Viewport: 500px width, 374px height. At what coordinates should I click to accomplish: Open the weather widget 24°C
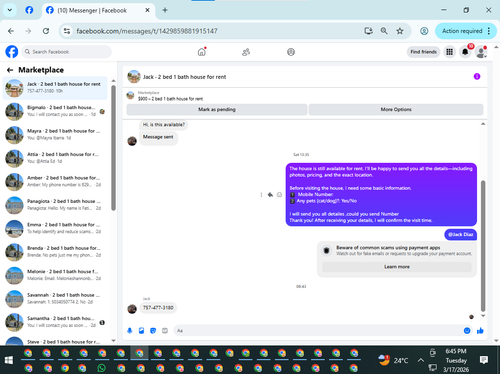pos(393,360)
